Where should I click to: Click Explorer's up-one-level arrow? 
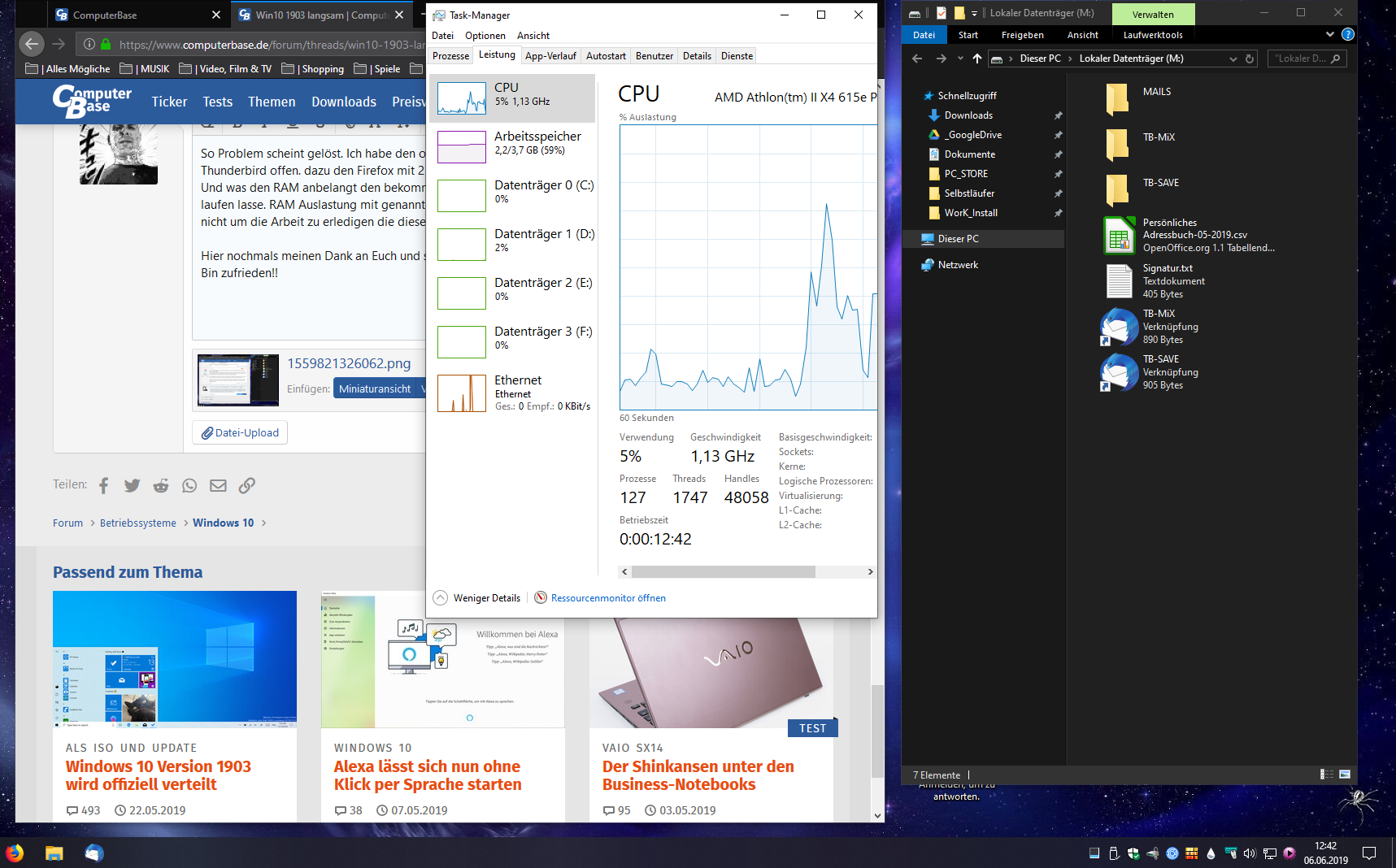pyautogui.click(x=977, y=59)
